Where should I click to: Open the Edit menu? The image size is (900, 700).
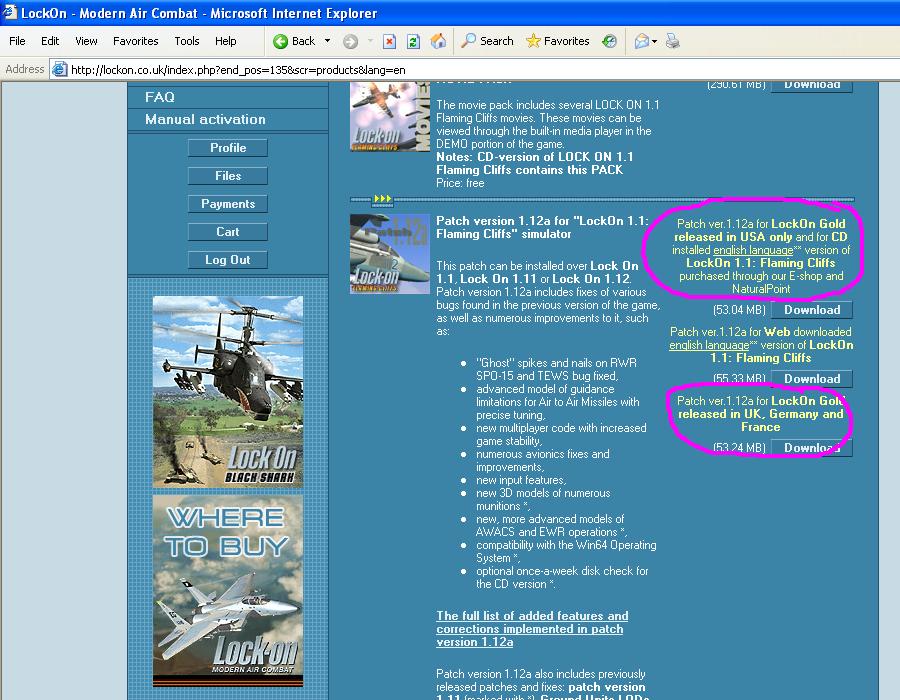50,41
